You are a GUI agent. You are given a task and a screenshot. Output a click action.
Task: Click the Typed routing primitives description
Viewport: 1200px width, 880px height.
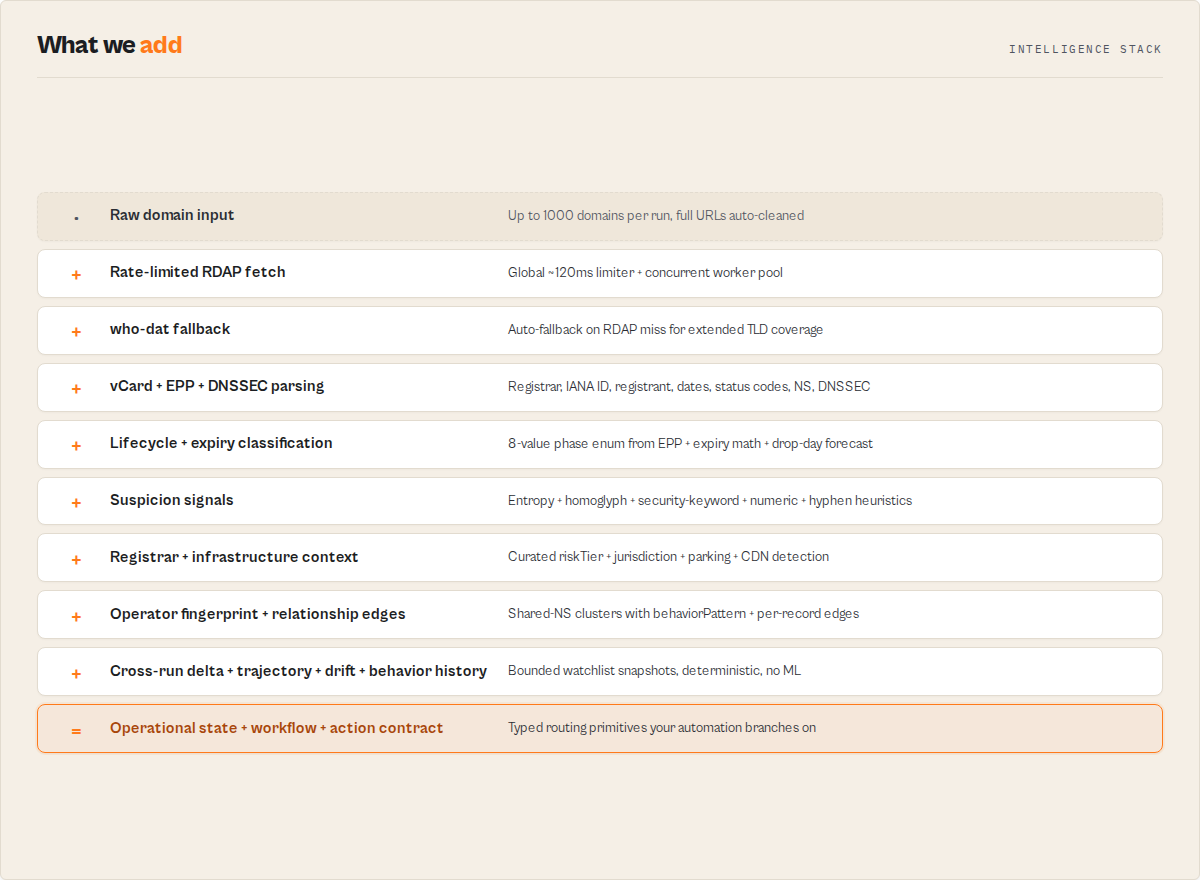tap(662, 728)
